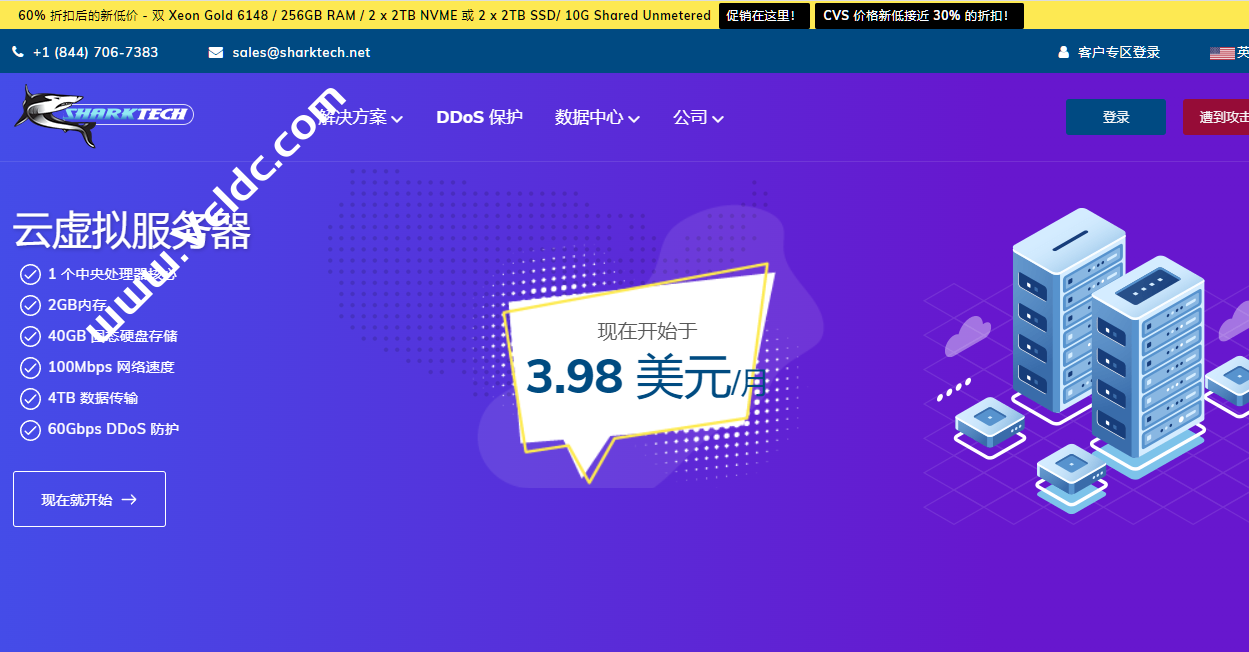1249x652 pixels.
Task: Click the 登录 button
Action: [1115, 117]
